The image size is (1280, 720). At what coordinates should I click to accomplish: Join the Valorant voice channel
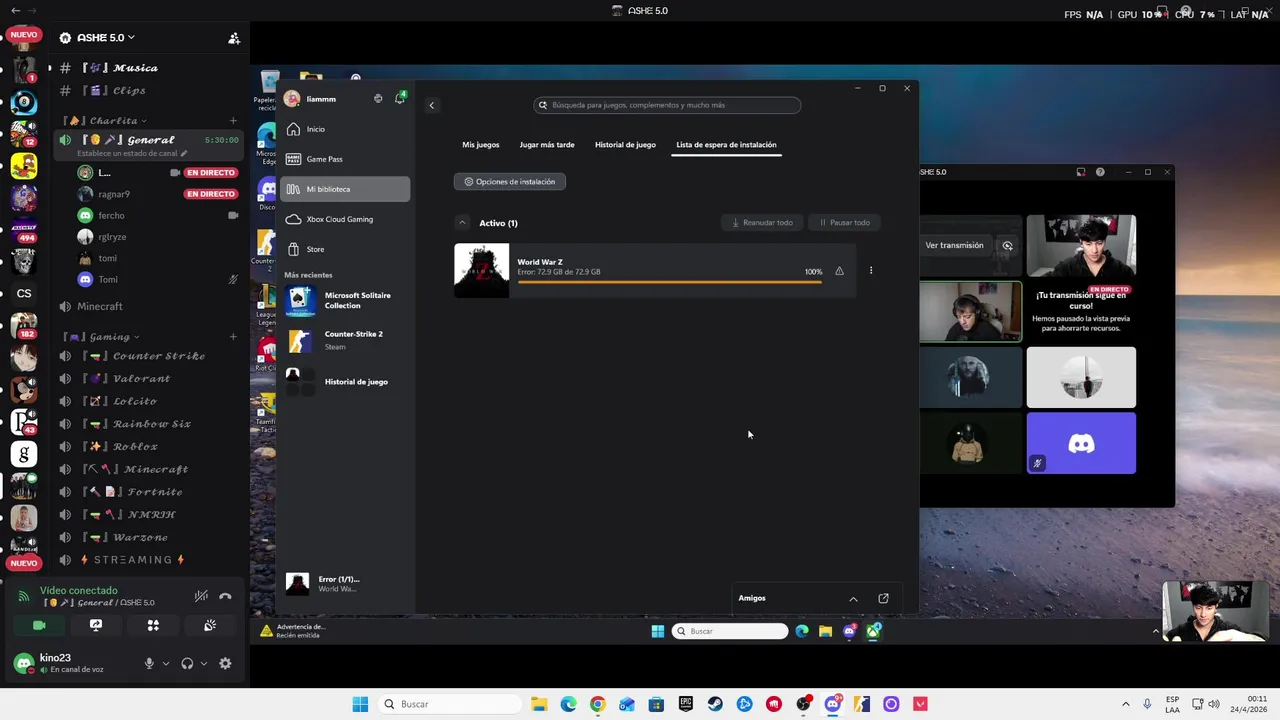pos(150,379)
